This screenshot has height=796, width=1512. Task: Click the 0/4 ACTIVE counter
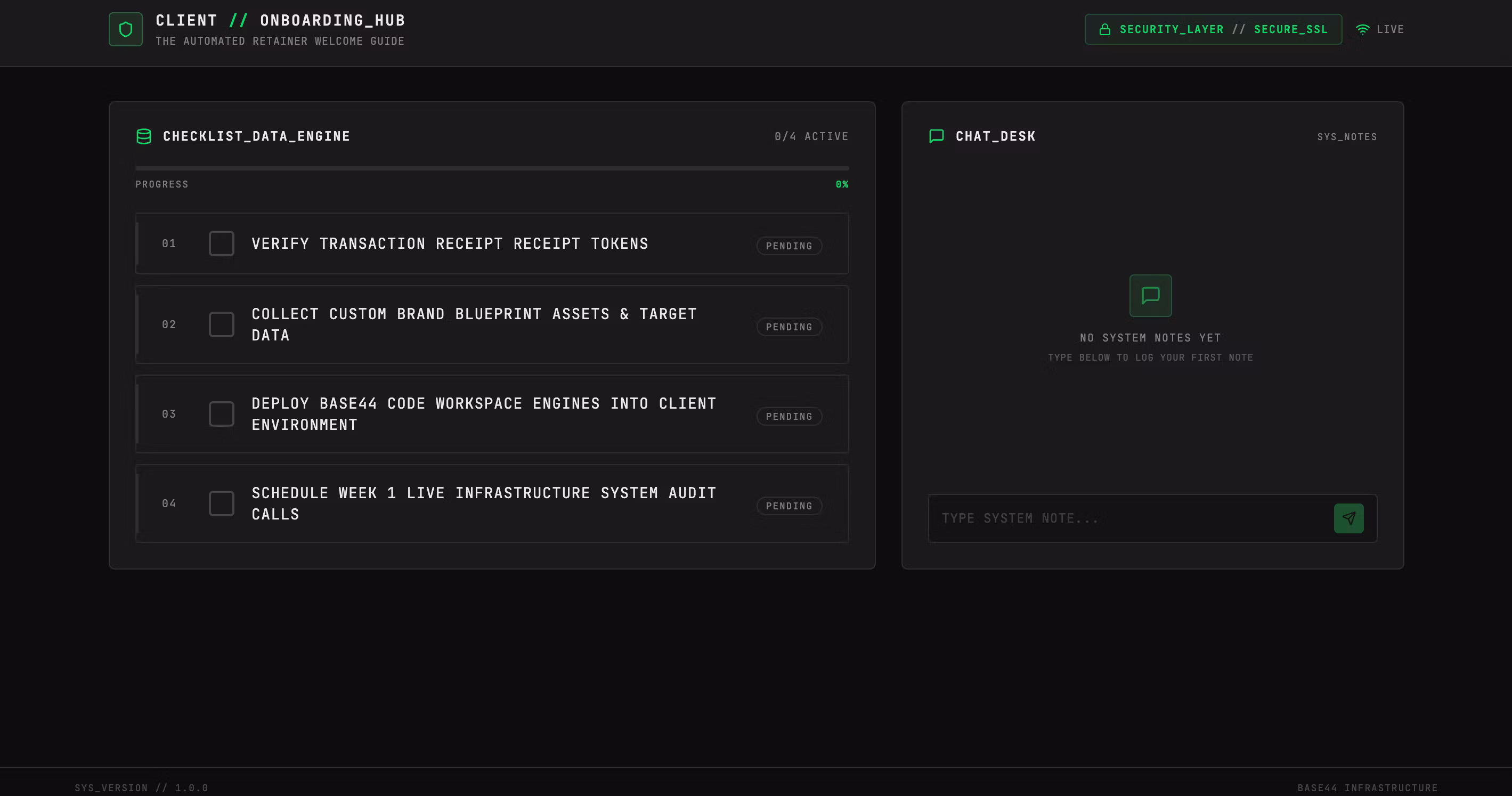(x=811, y=137)
